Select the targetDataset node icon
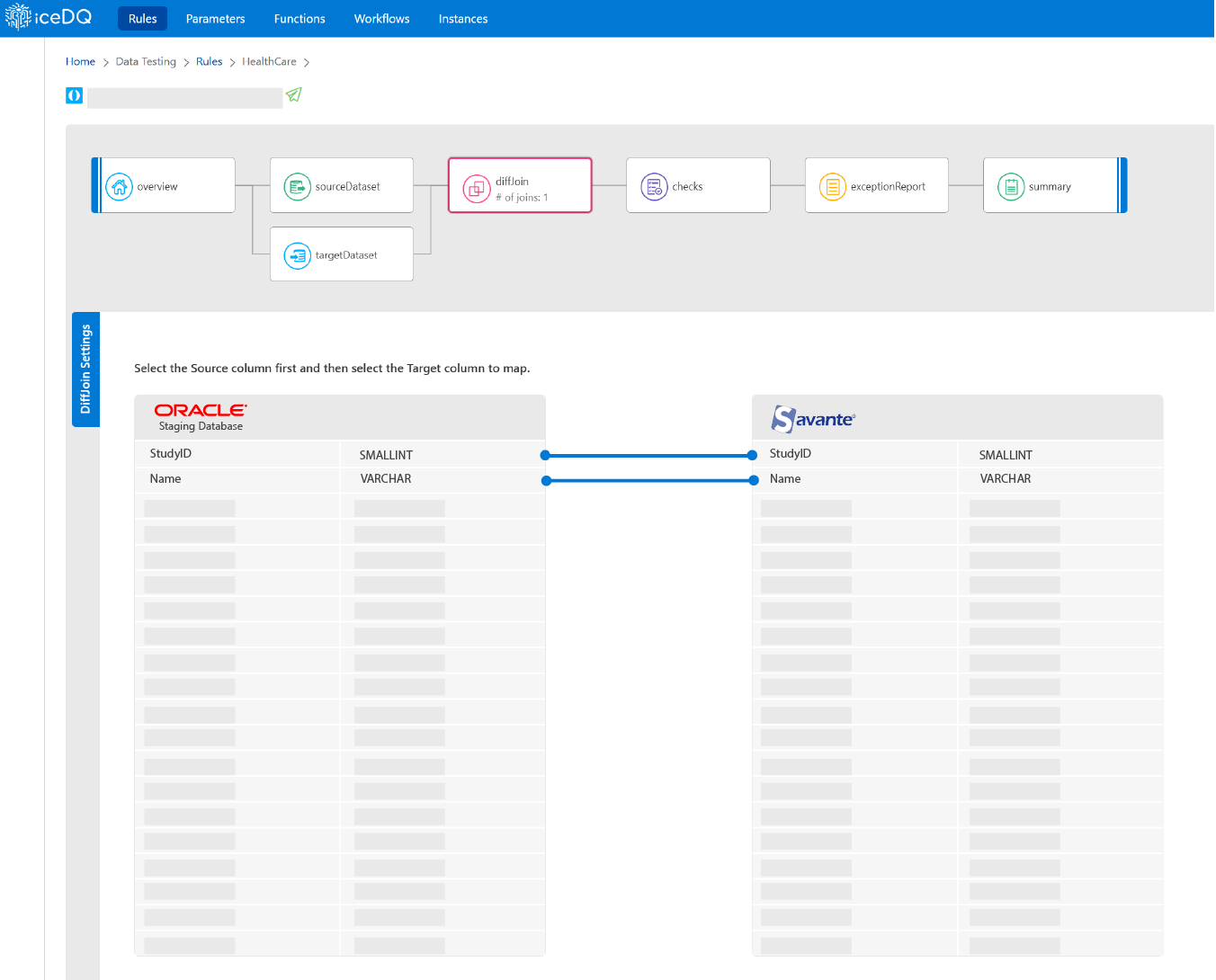 pos(297,254)
